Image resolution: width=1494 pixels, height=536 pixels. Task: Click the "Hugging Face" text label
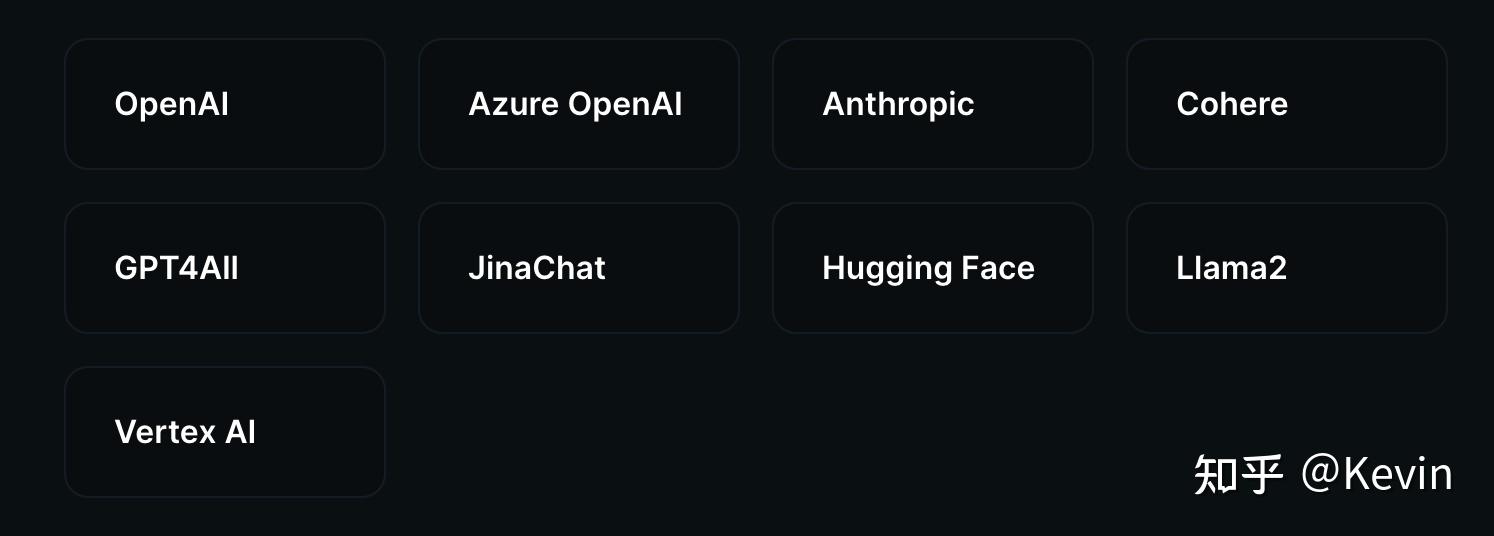coord(928,268)
